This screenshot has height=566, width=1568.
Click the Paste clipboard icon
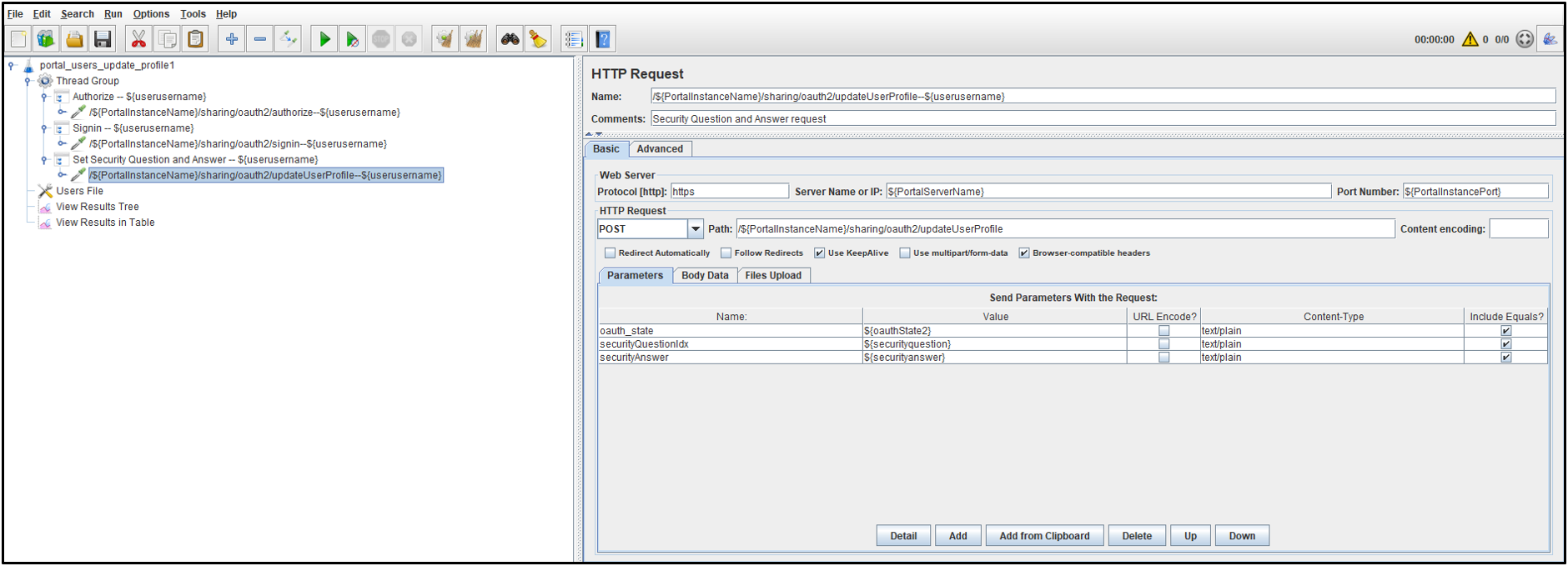click(x=195, y=39)
